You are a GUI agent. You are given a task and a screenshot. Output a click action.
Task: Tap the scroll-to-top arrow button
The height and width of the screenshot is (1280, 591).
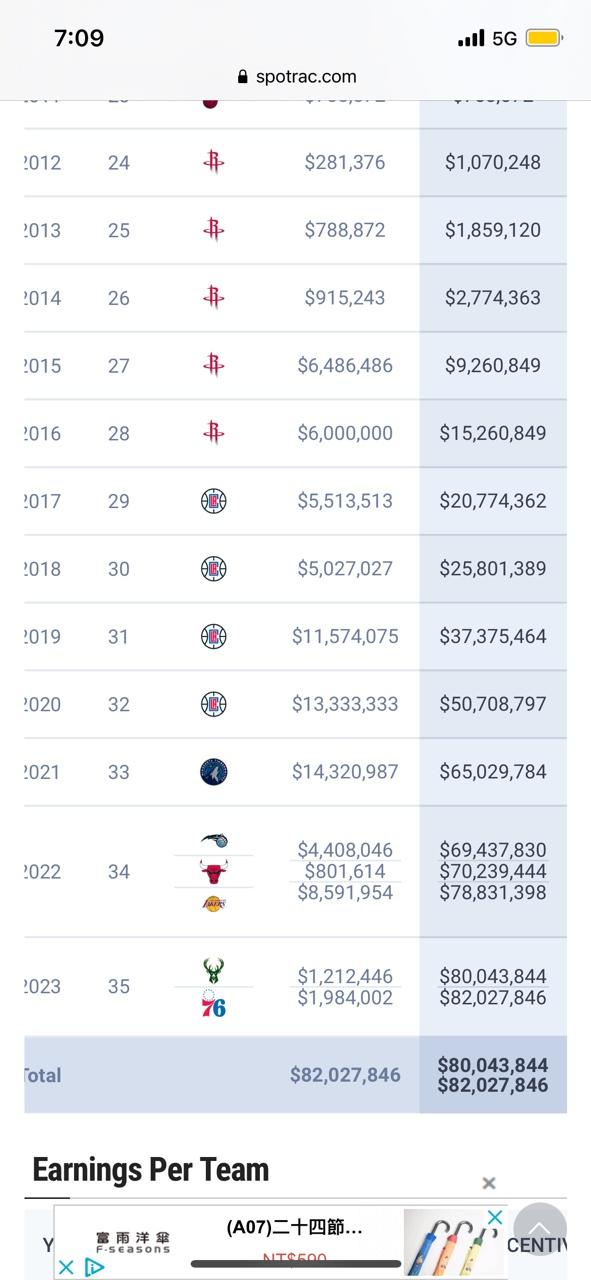coord(539,1228)
